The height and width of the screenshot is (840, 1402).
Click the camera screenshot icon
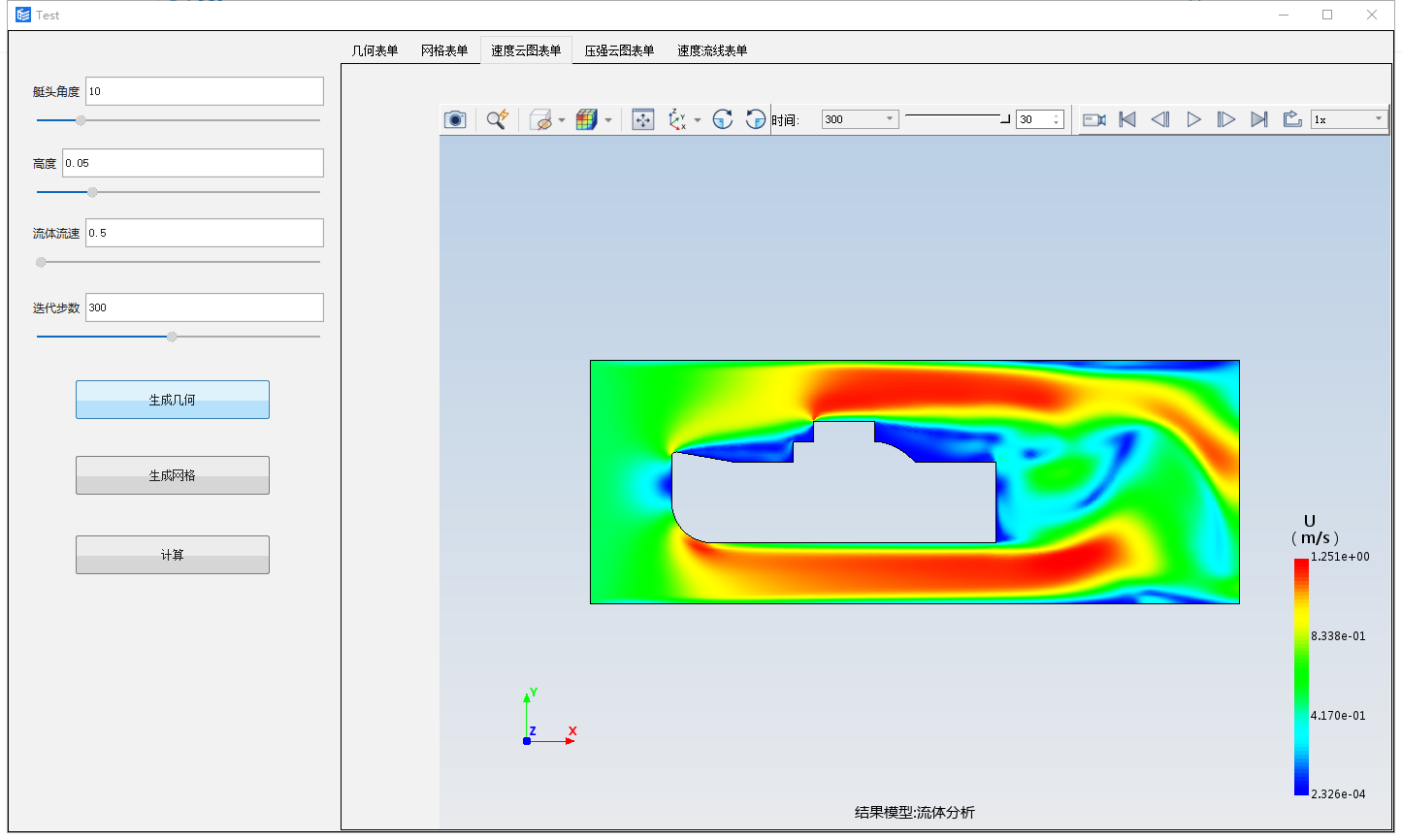455,119
